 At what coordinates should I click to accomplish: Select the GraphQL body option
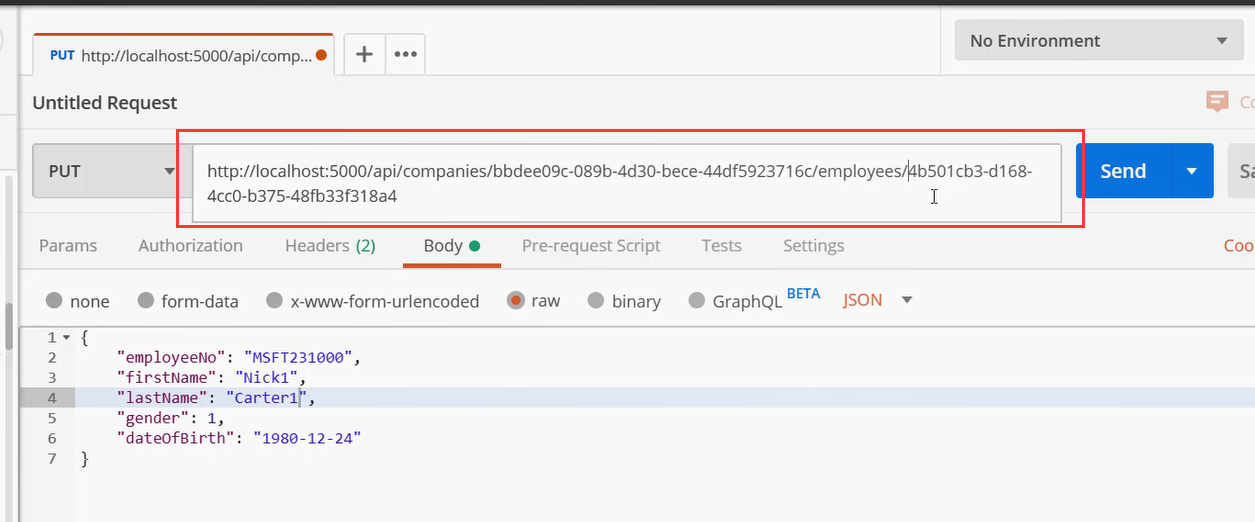click(x=697, y=301)
